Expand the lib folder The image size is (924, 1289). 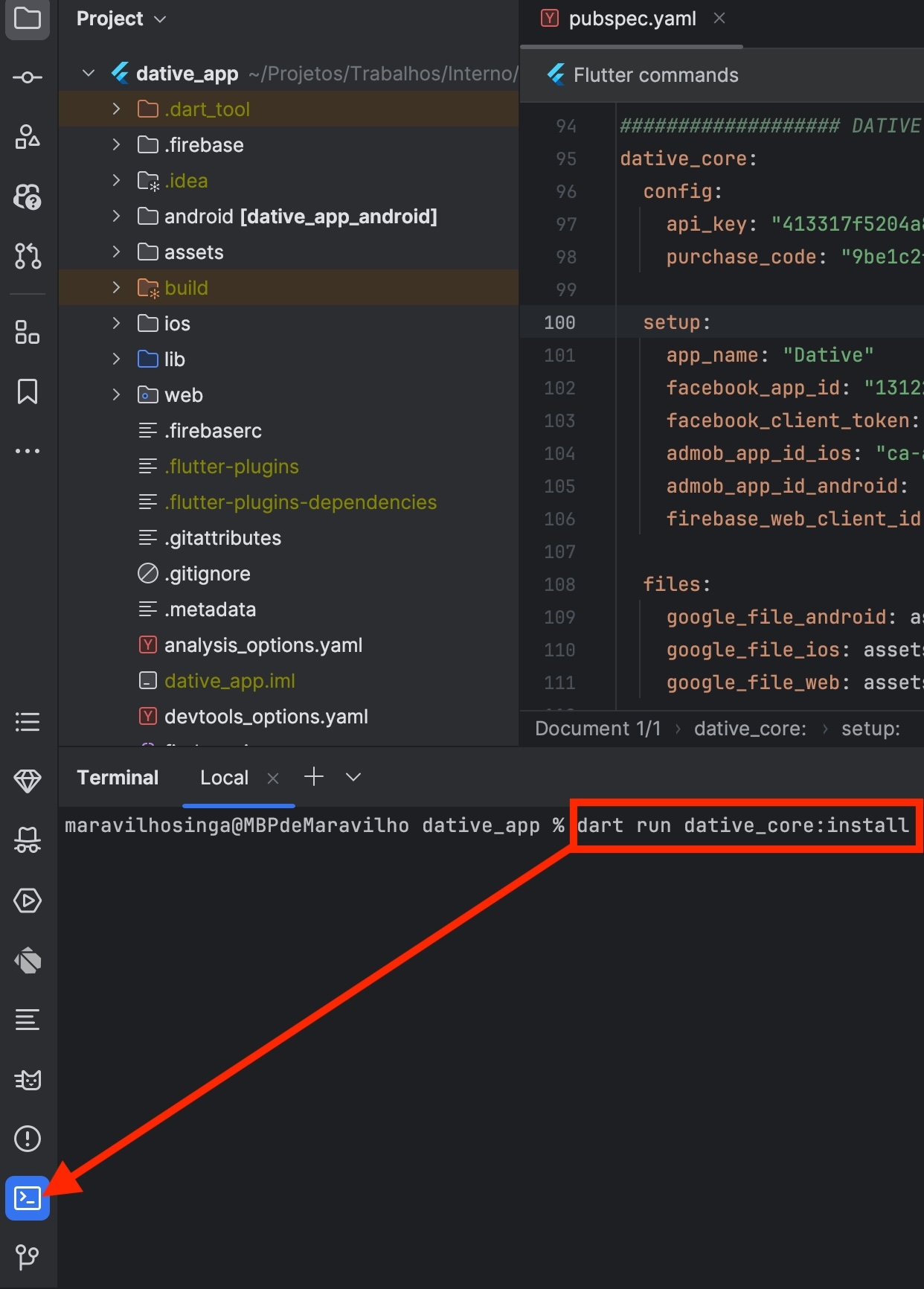116,359
